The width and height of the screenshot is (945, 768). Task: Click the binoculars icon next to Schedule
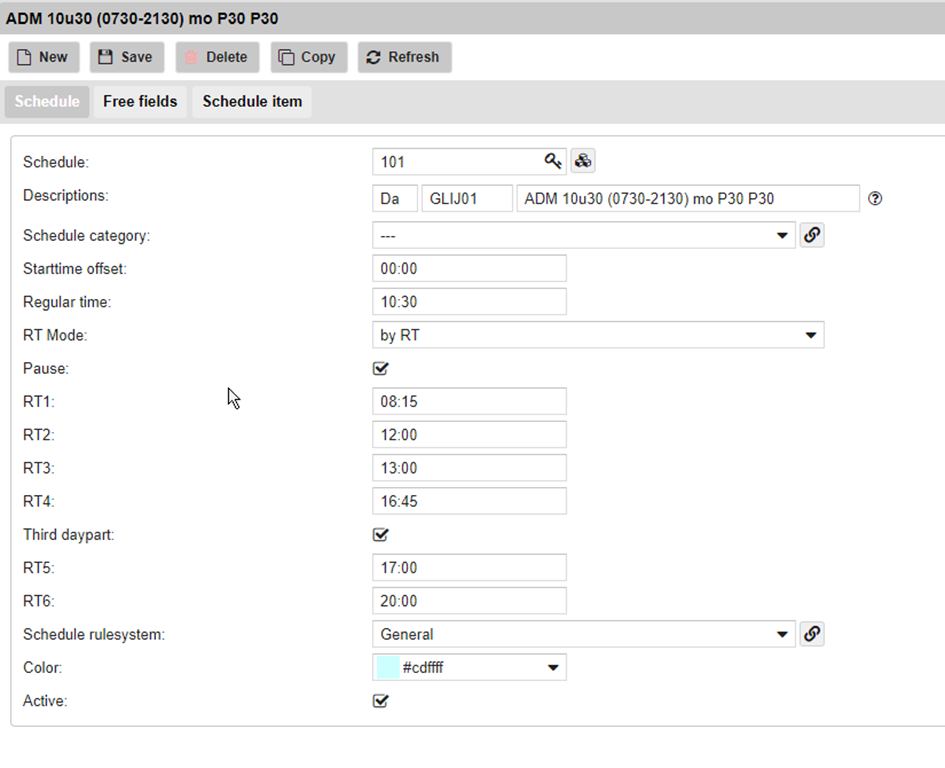coord(583,161)
